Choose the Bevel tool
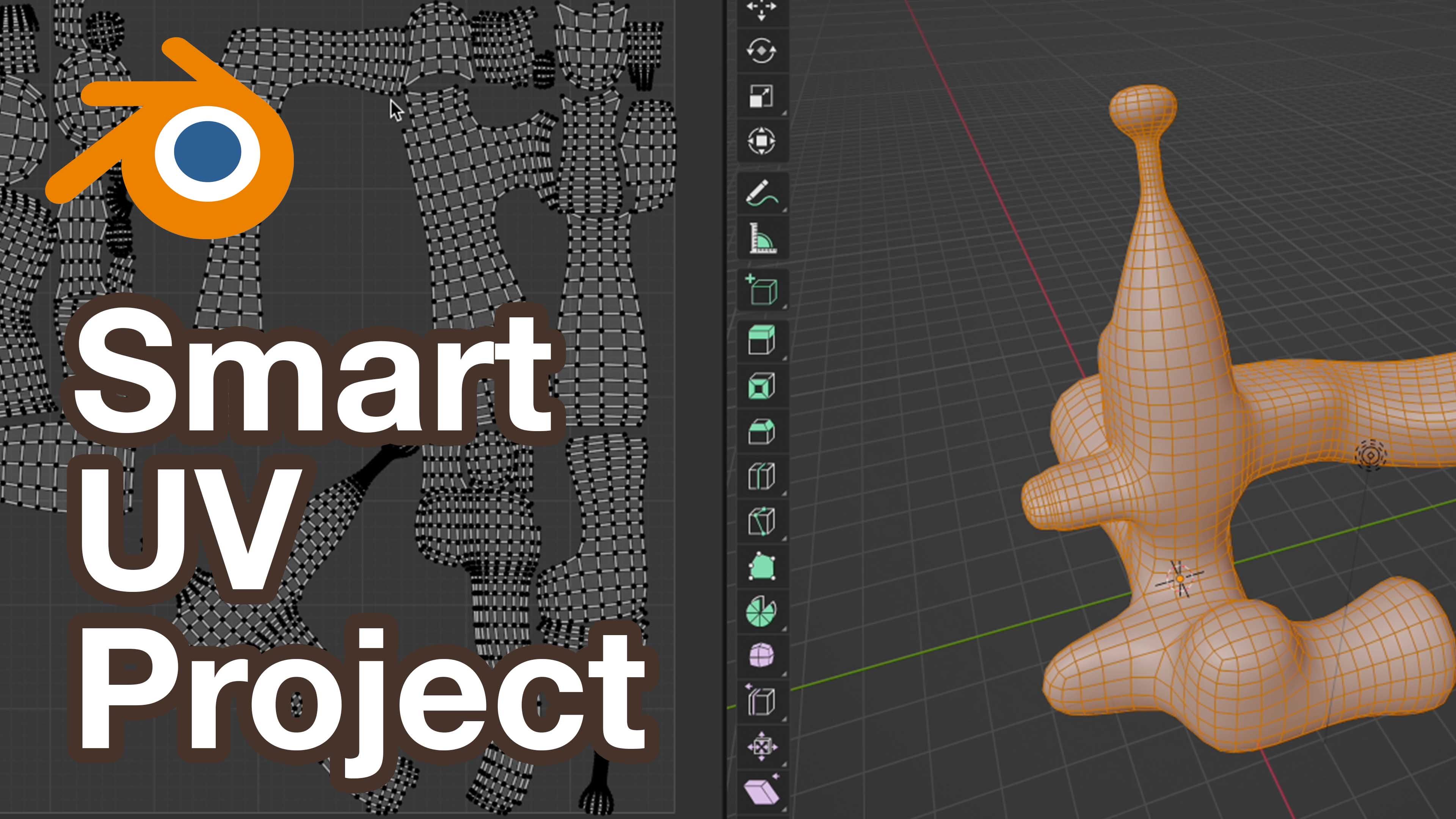This screenshot has height=819, width=1456. 762,431
